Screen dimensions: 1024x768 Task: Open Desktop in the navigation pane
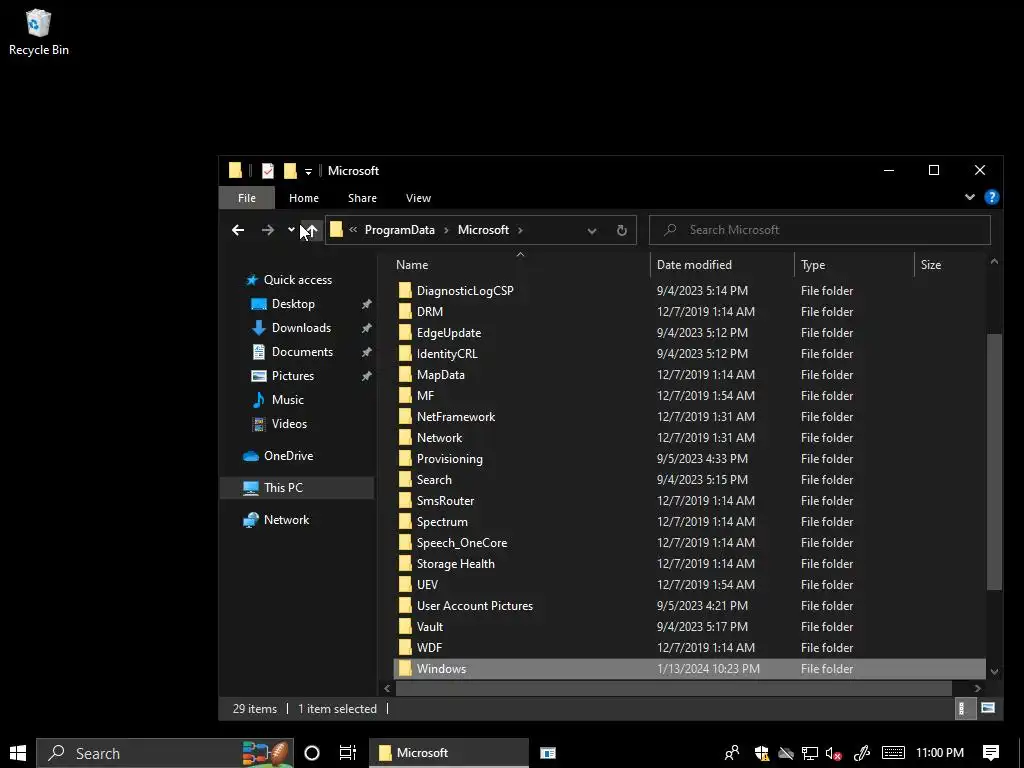pyautogui.click(x=293, y=304)
